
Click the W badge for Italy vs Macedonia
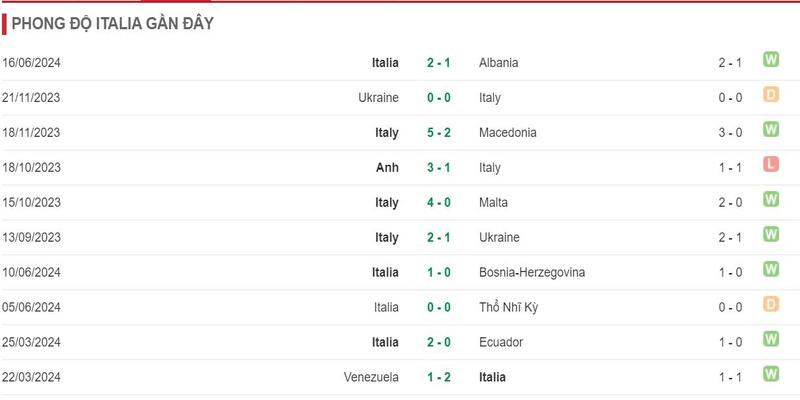point(771,130)
